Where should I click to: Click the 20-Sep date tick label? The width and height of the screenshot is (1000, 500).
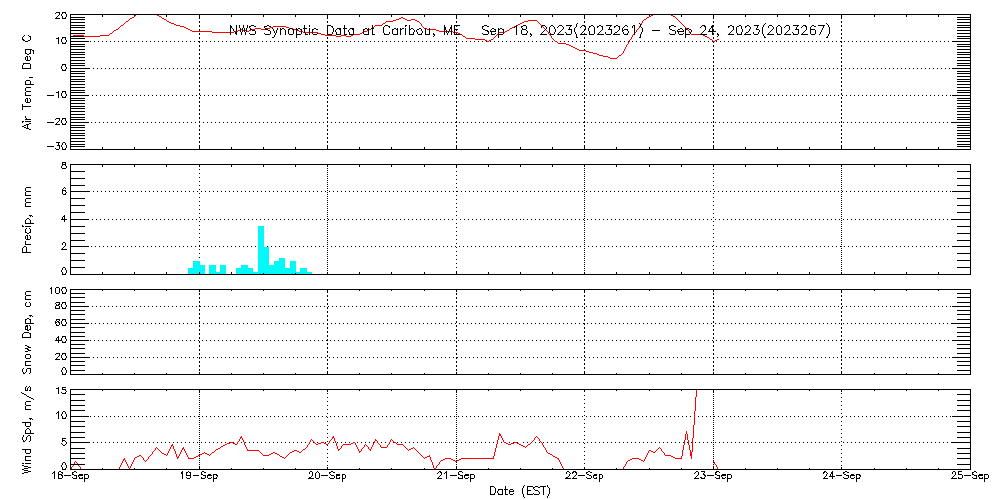pos(327,476)
